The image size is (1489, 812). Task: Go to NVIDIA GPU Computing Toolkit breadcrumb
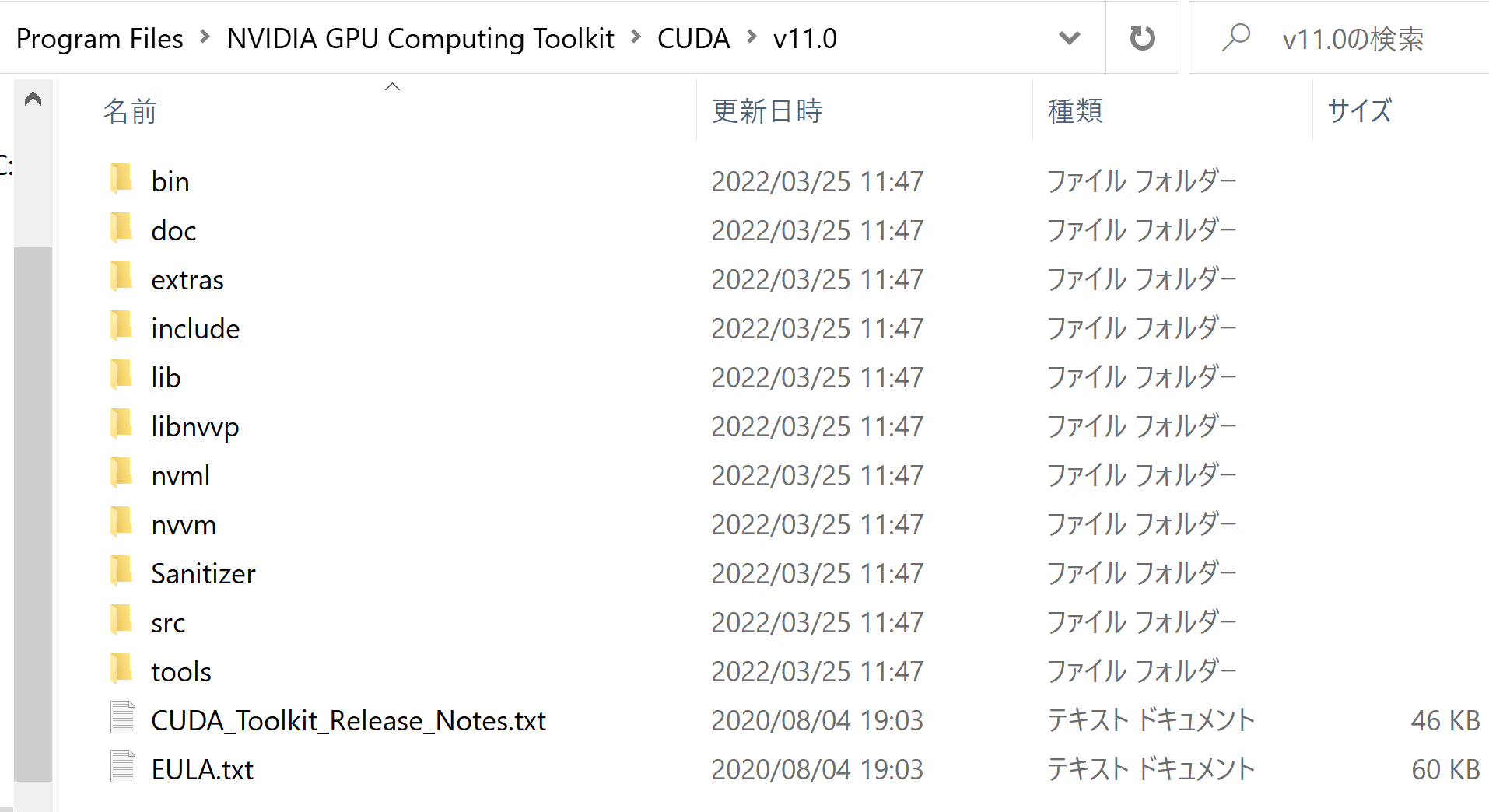pos(420,38)
